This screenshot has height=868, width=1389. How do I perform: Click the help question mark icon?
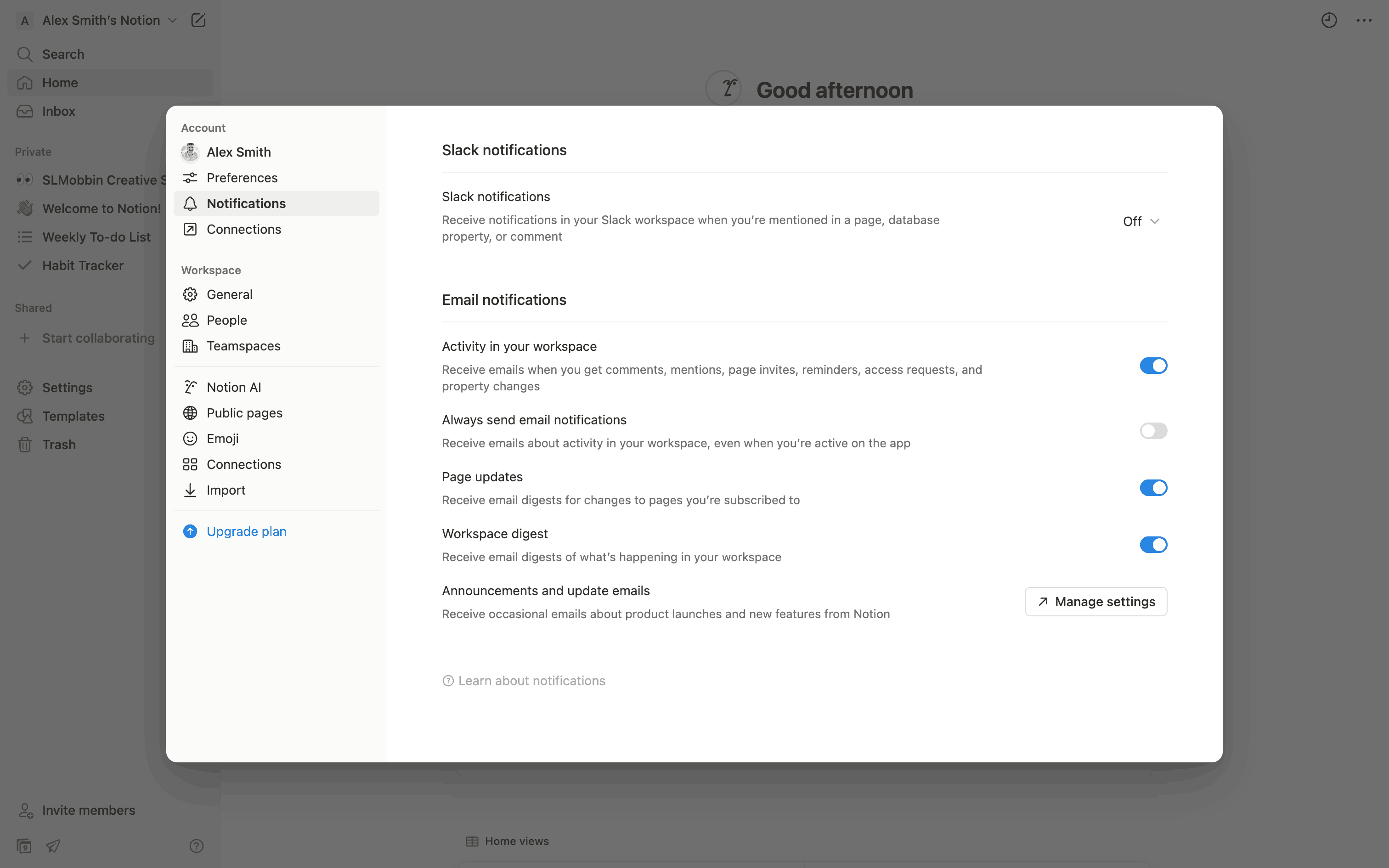196,845
